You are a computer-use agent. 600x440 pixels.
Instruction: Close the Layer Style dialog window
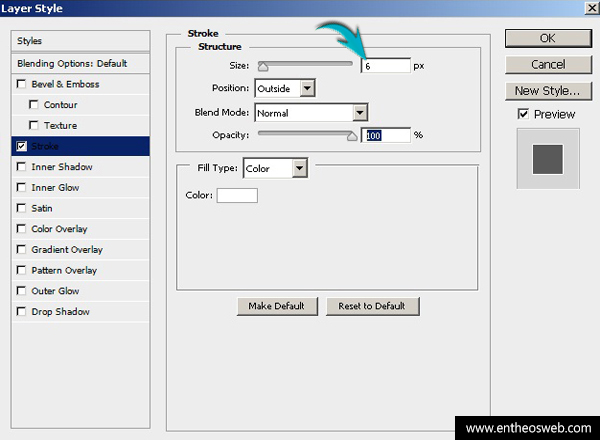(587, 9)
